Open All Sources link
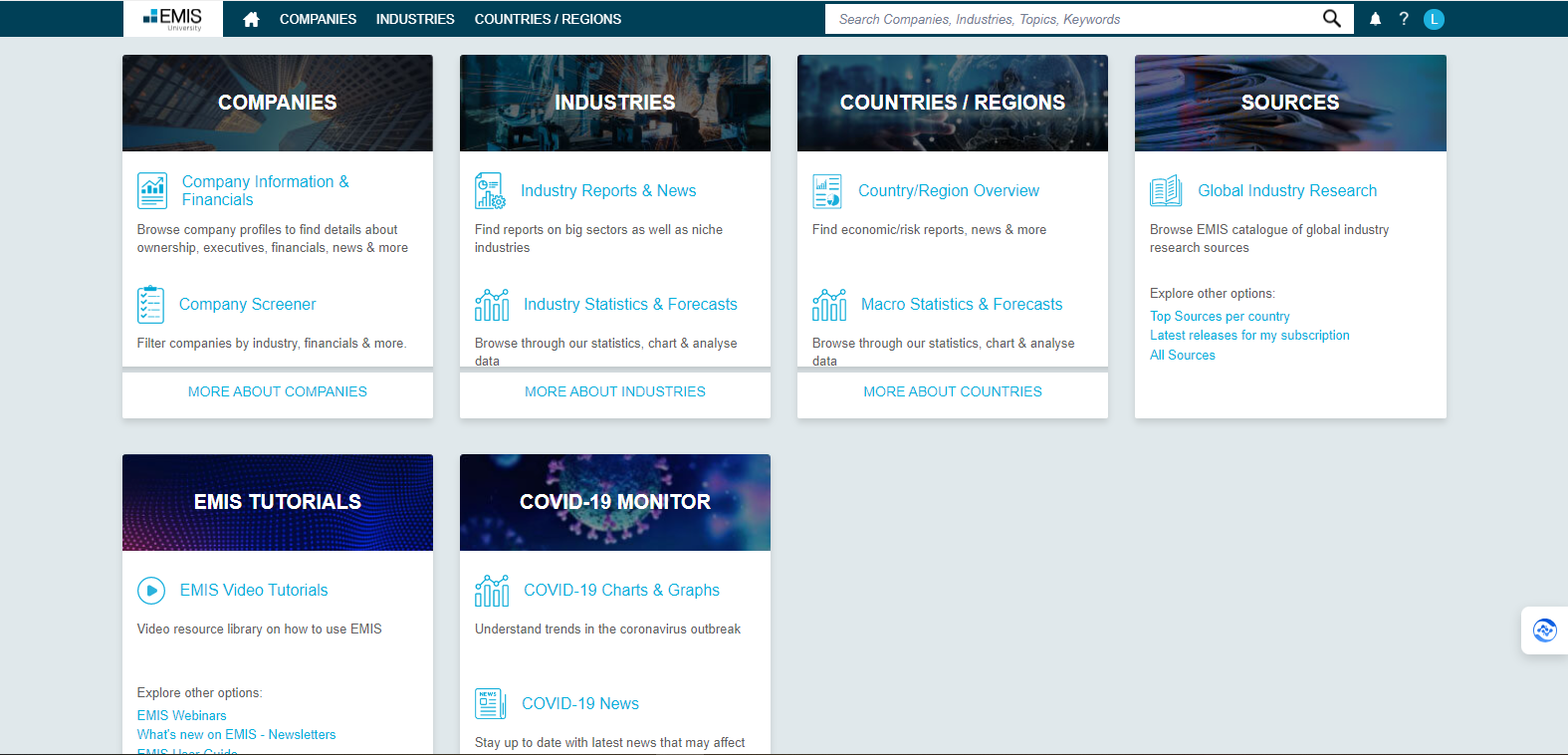Screen dimensions: 1568x755 coord(1183,356)
